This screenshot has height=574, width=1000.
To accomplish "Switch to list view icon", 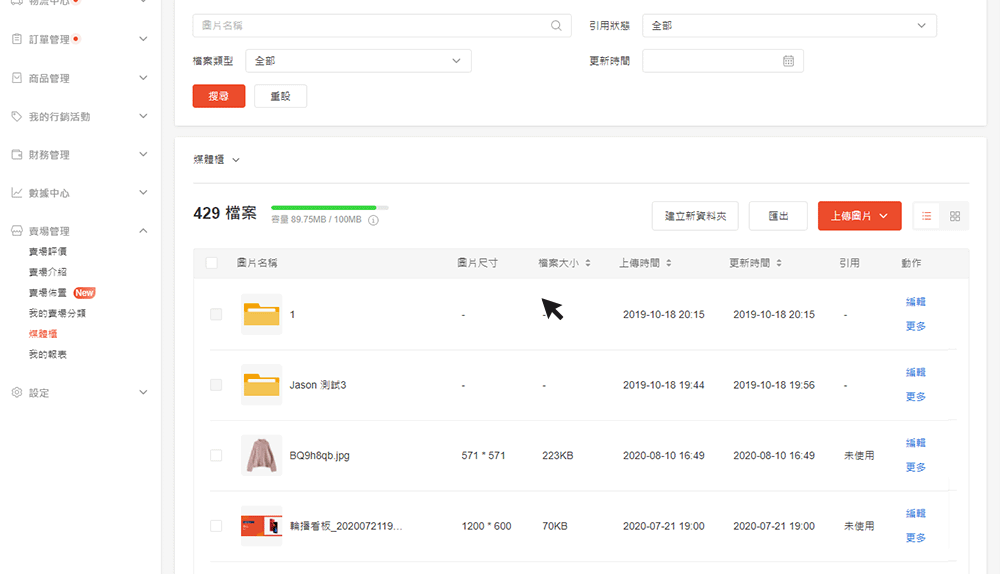I will [927, 216].
